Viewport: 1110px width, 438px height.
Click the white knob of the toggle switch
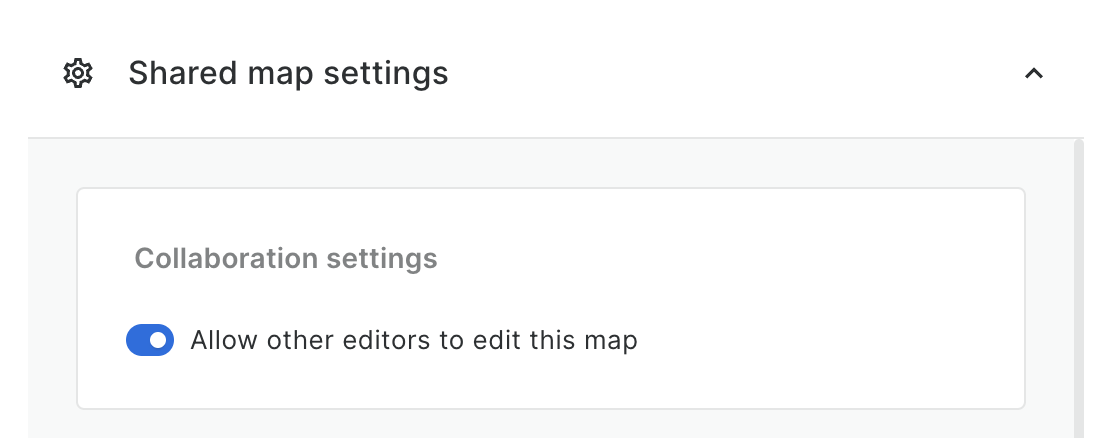tap(158, 340)
